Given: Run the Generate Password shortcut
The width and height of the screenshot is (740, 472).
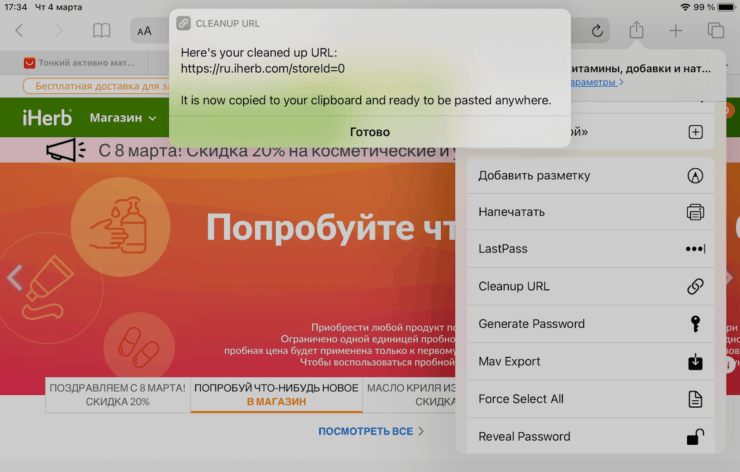Looking at the screenshot, I should click(590, 324).
